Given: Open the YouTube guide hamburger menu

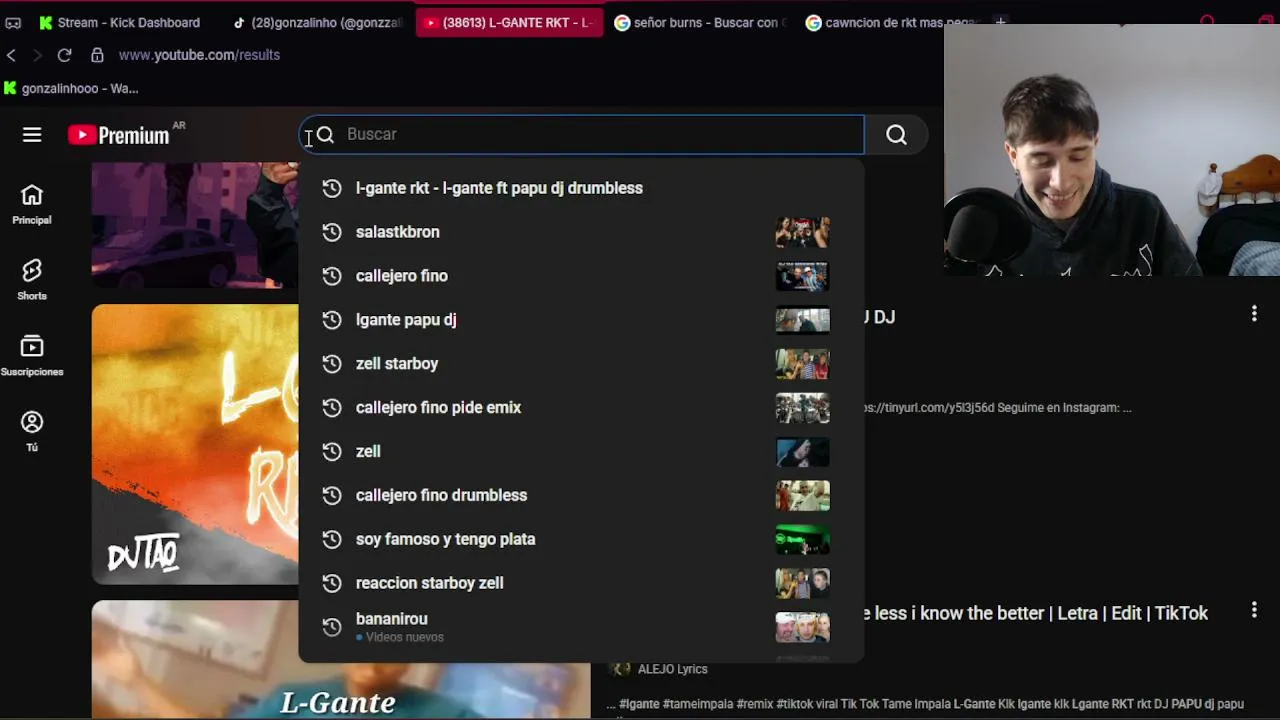Looking at the screenshot, I should (x=32, y=135).
